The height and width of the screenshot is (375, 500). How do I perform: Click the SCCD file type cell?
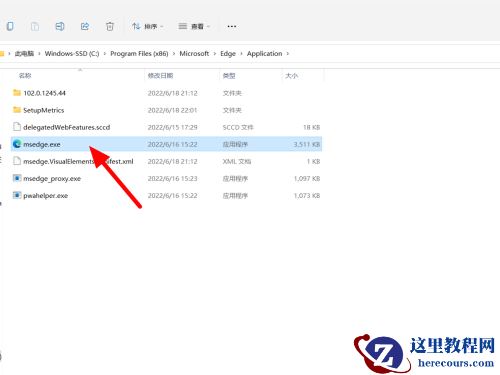[238, 127]
